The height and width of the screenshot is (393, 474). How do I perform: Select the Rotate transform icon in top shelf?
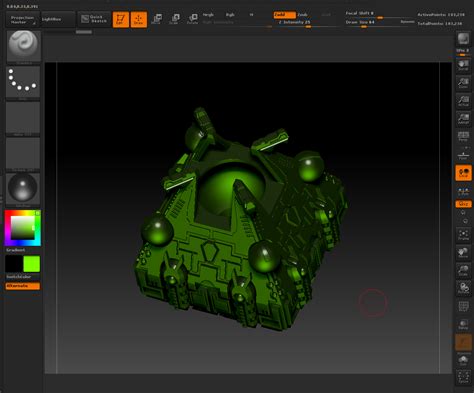[192, 19]
